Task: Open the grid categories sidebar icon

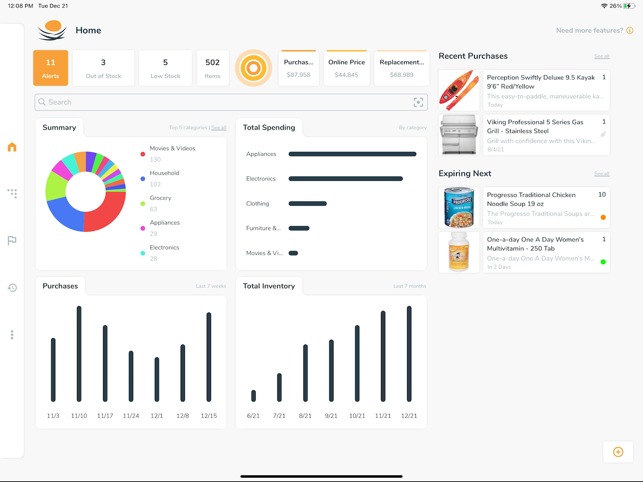Action: click(12, 193)
